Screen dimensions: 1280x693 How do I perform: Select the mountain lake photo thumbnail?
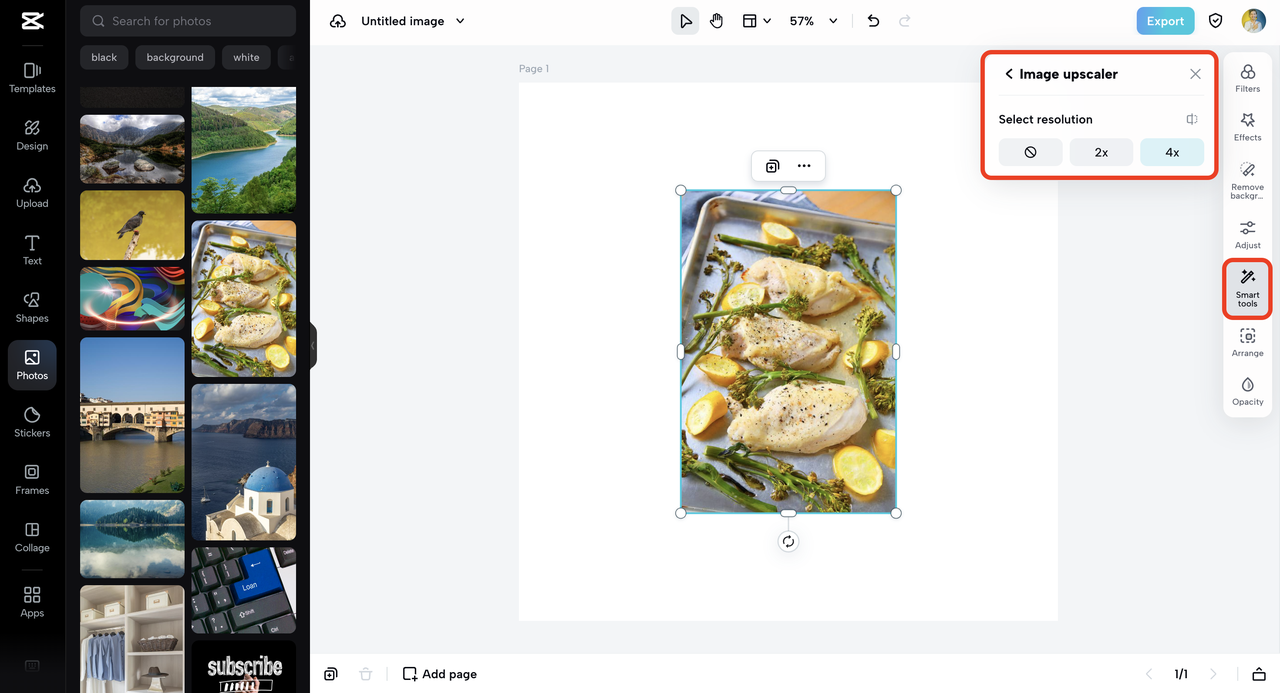[x=132, y=149]
